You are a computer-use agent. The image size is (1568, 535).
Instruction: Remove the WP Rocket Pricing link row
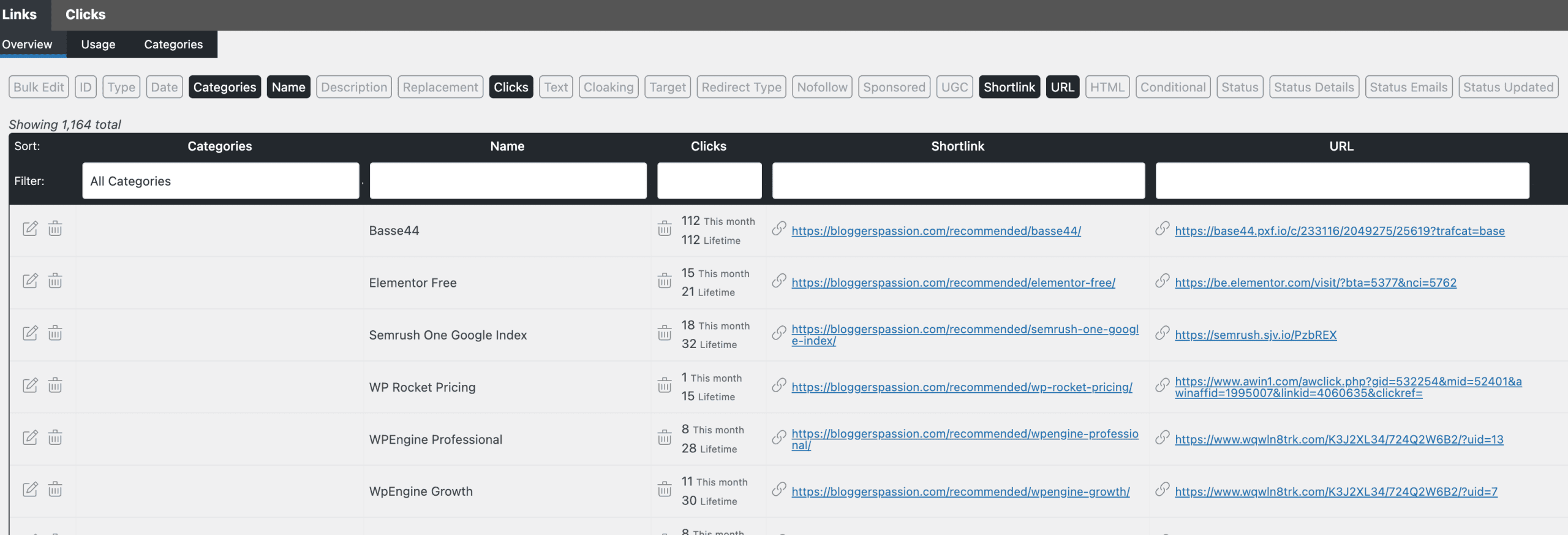point(55,385)
